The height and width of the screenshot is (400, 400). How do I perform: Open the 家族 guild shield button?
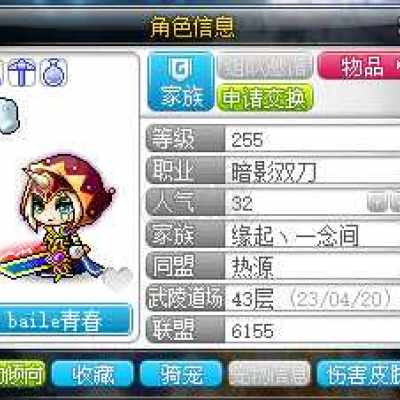click(x=181, y=82)
